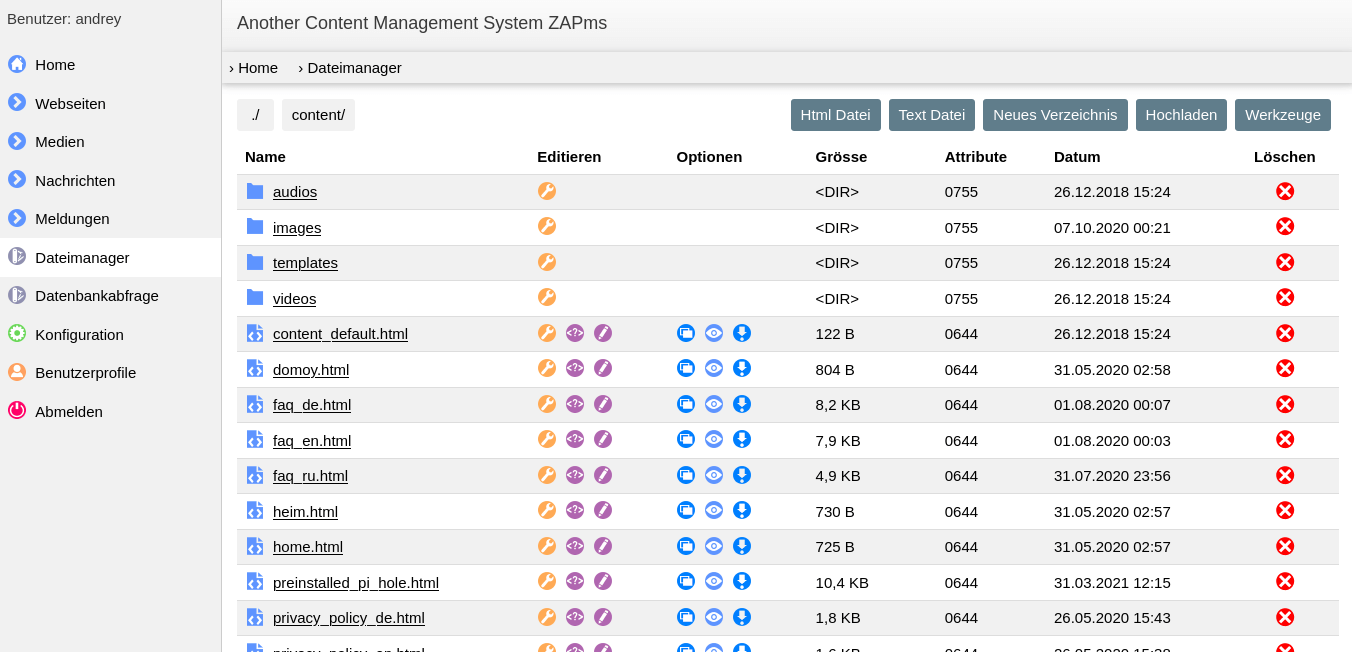The width and height of the screenshot is (1352, 652).
Task: Click Hochladen upload button
Action: [1181, 115]
